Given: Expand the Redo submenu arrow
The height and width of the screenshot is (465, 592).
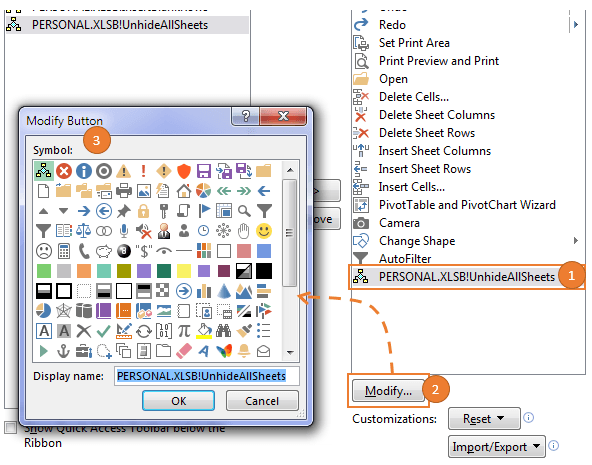Looking at the screenshot, I should click(576, 25).
